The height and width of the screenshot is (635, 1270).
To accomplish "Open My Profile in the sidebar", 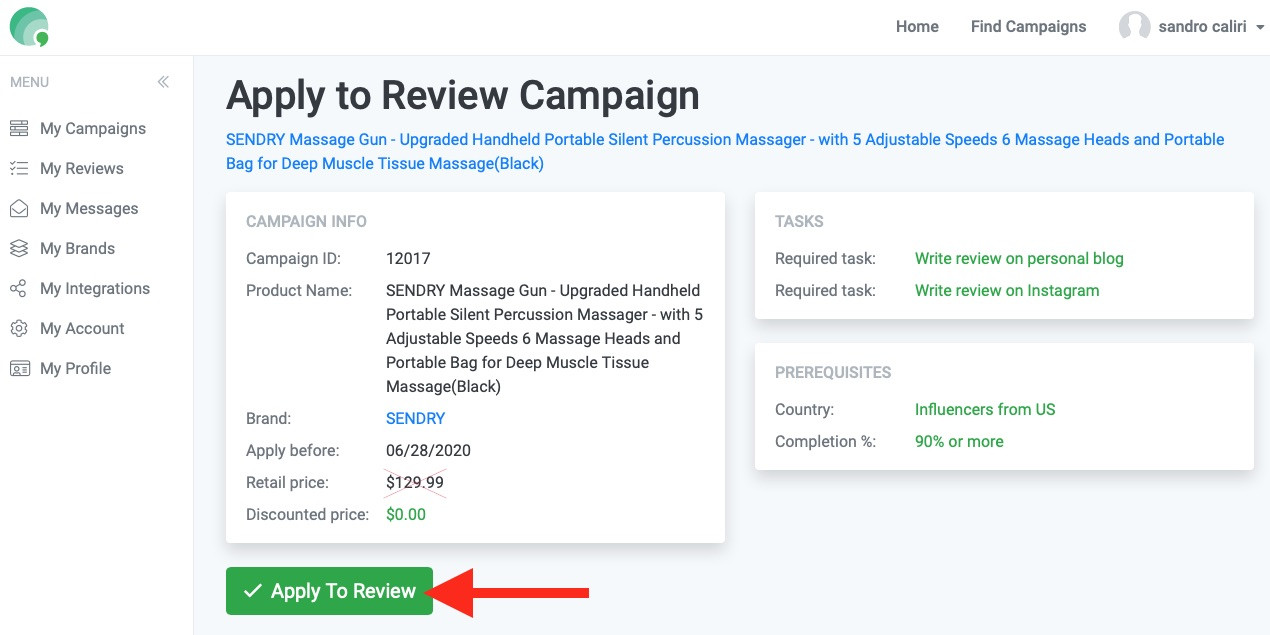I will 75,368.
